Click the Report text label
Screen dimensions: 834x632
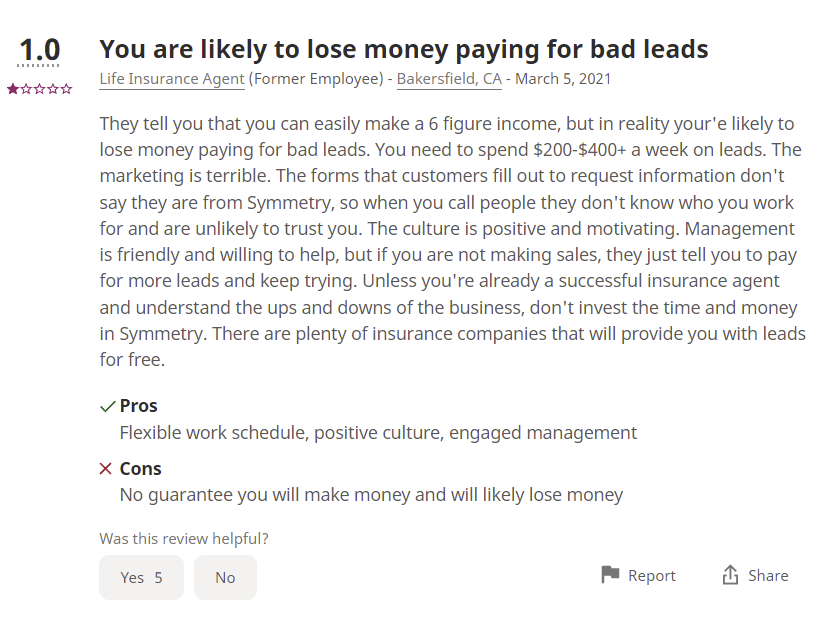[652, 576]
